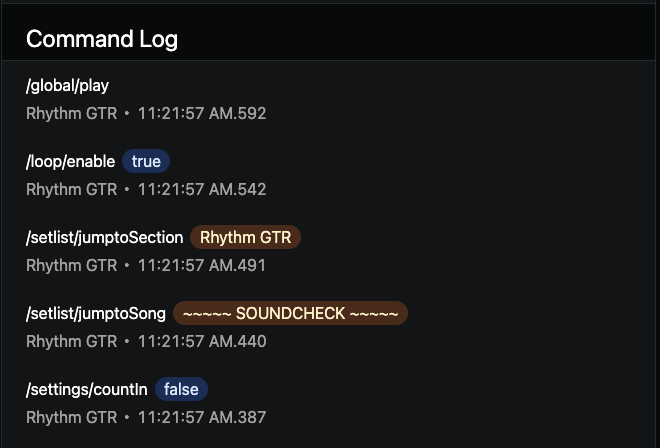Click the ~~~~~ SOUNDCHECK ~~~~~ value badge
Image resolution: width=660 pixels, height=448 pixels.
click(x=290, y=314)
